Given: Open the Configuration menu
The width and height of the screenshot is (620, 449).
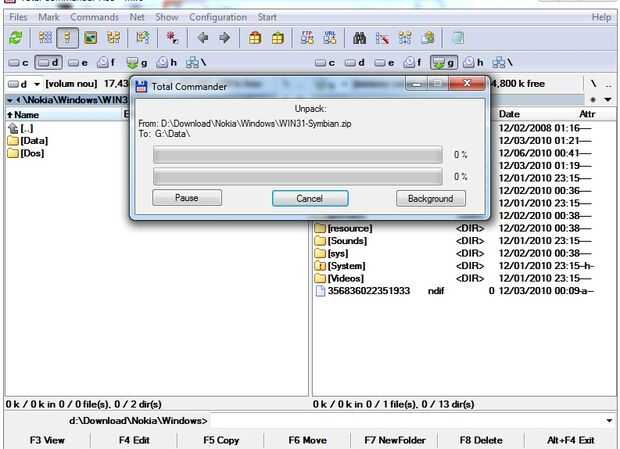Looking at the screenshot, I should tap(218, 17).
